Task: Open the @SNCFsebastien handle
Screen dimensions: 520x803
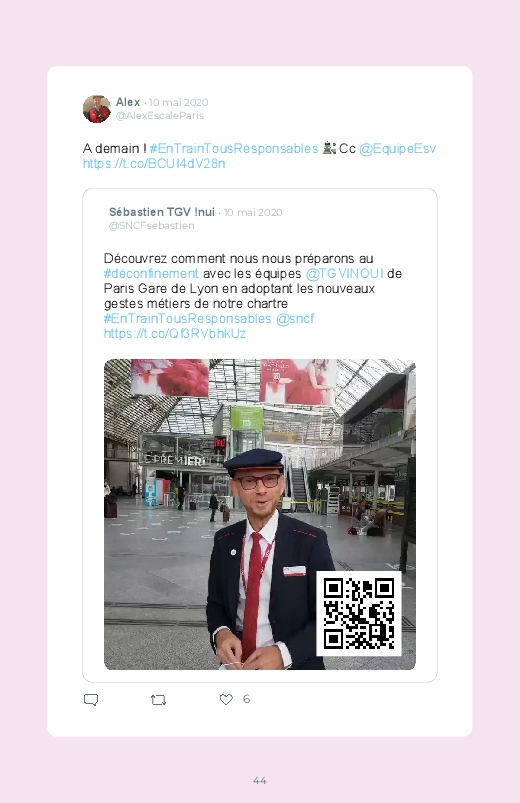Action: [x=152, y=226]
